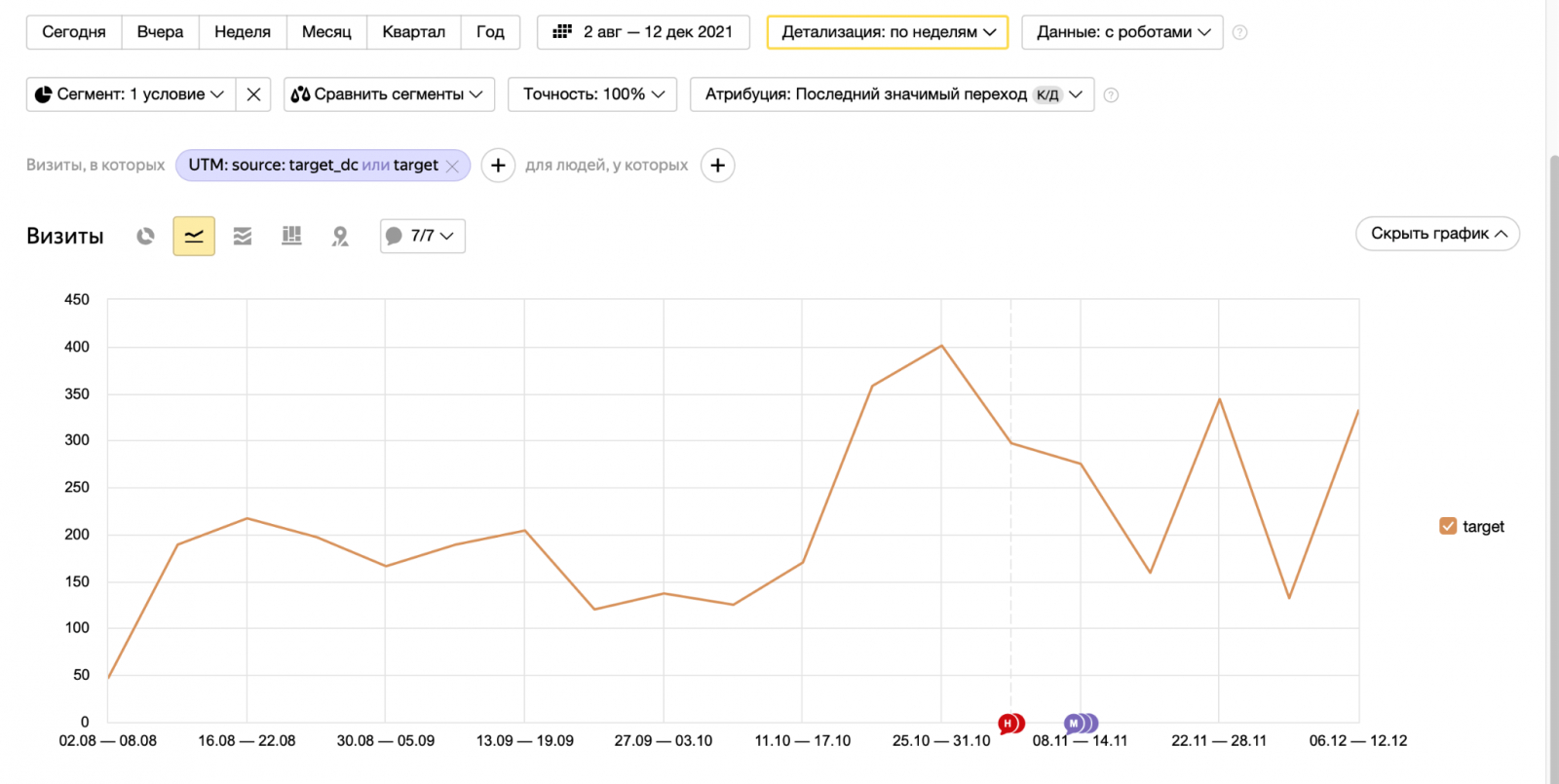Select the Месяц period tab

[x=326, y=32]
